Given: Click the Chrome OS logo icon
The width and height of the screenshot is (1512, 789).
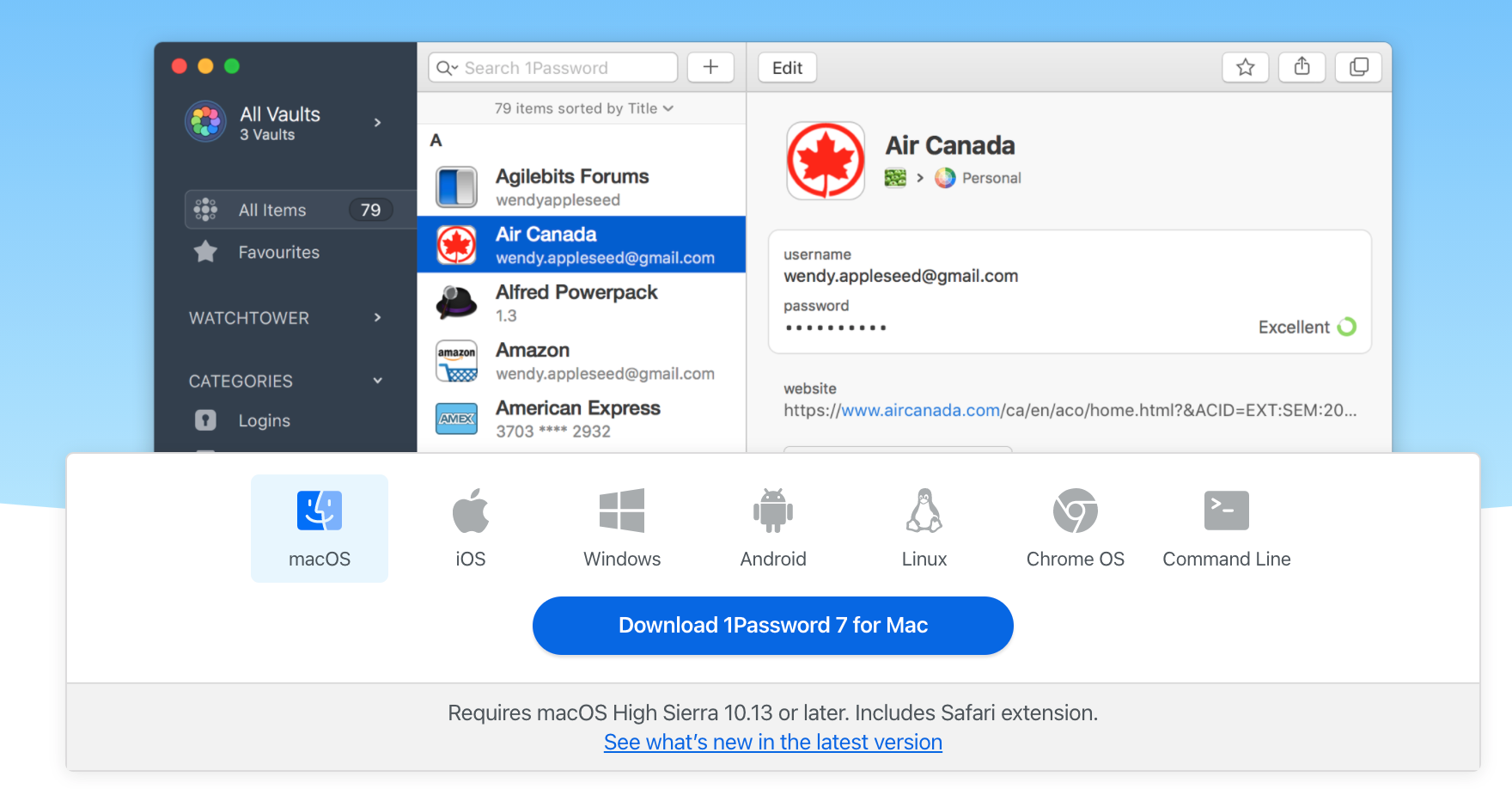Looking at the screenshot, I should coord(1076,511).
